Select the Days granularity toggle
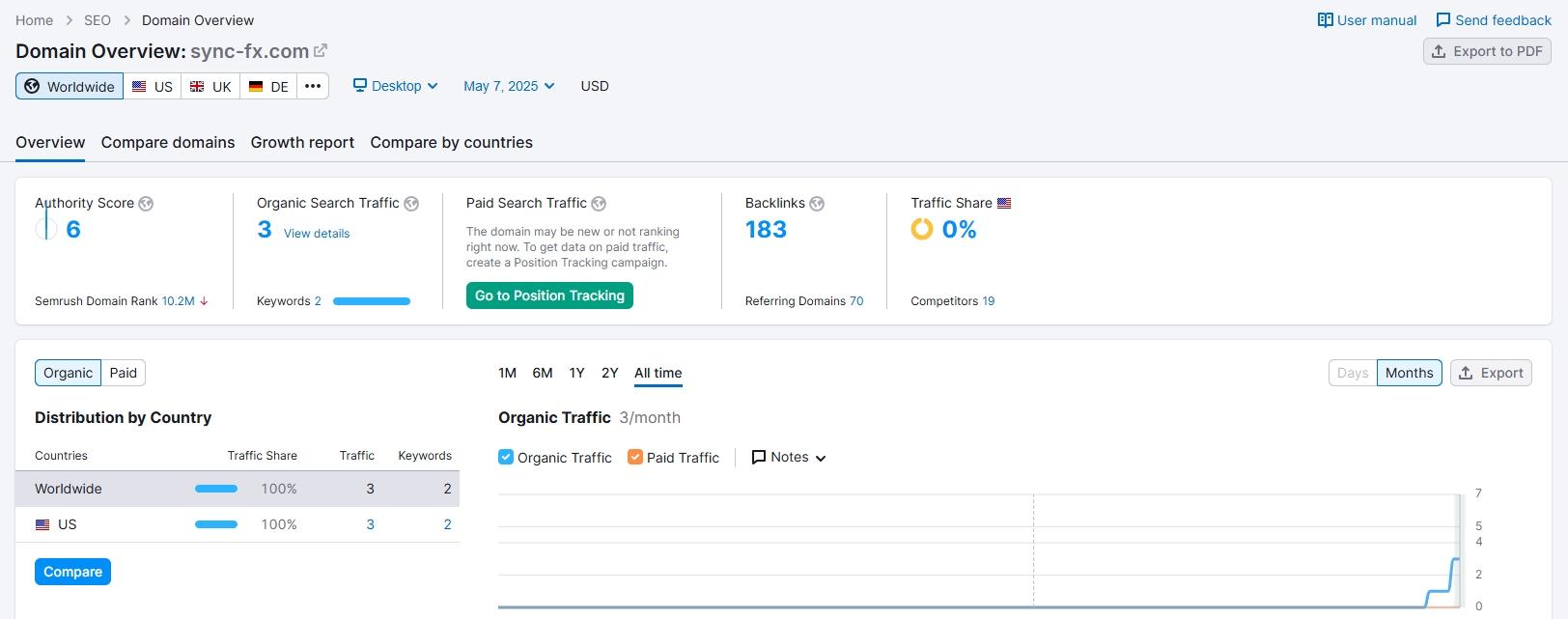Viewport: 1568px width, 619px height. pos(1353,373)
